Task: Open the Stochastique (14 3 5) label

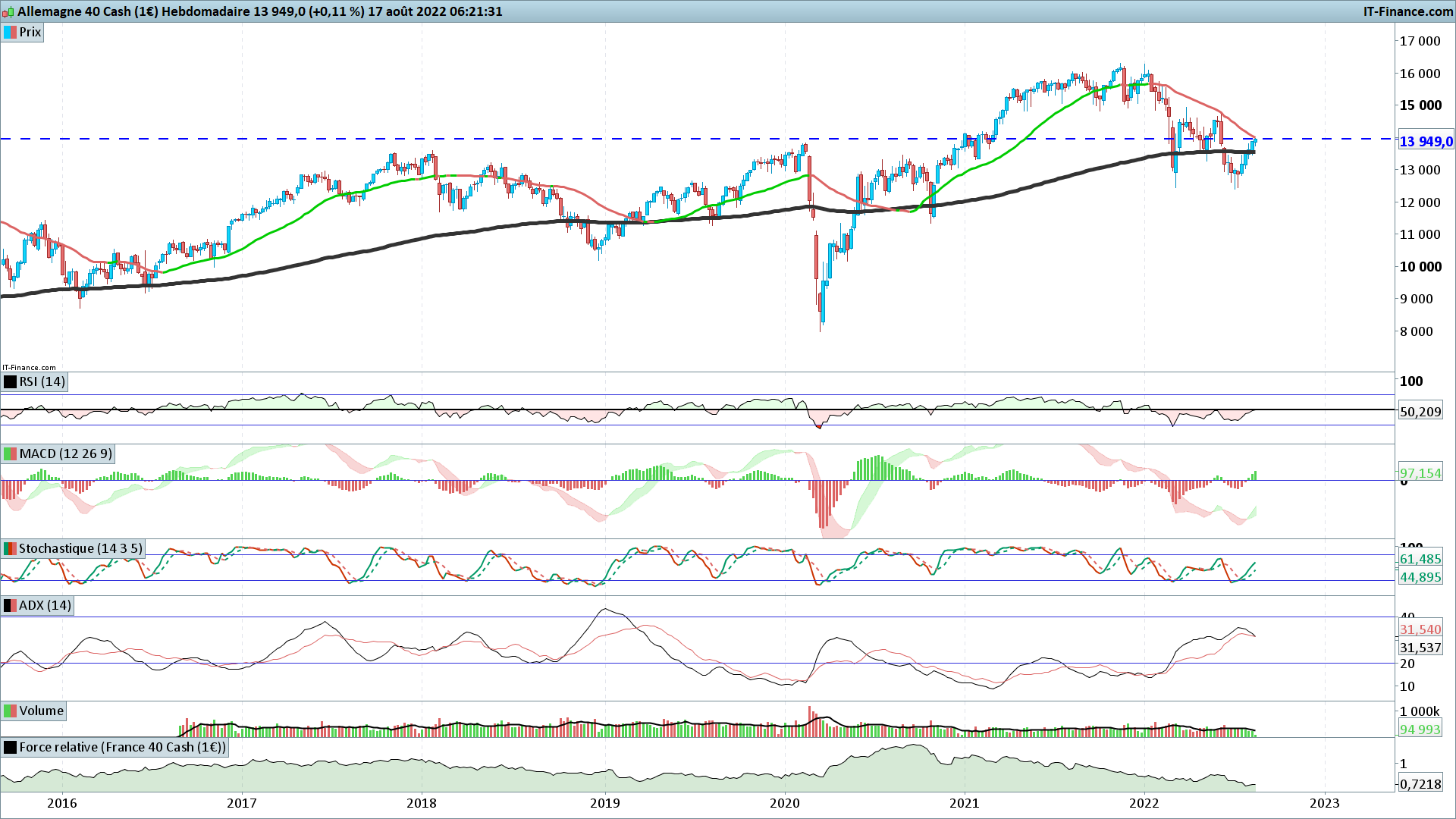Action: coord(80,548)
